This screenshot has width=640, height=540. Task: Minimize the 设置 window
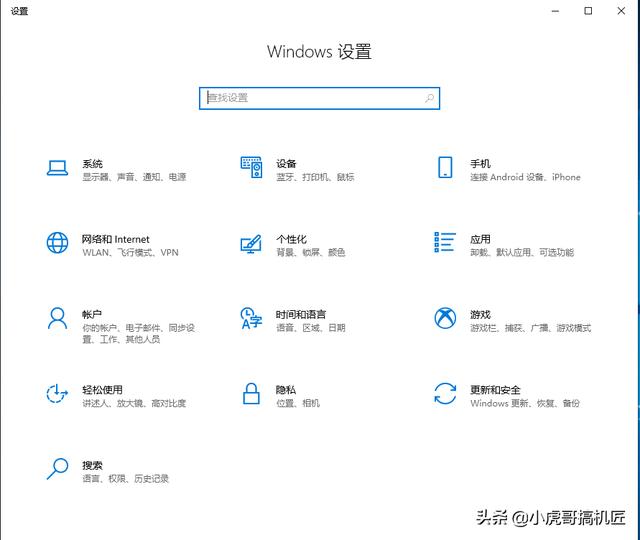pyautogui.click(x=555, y=11)
